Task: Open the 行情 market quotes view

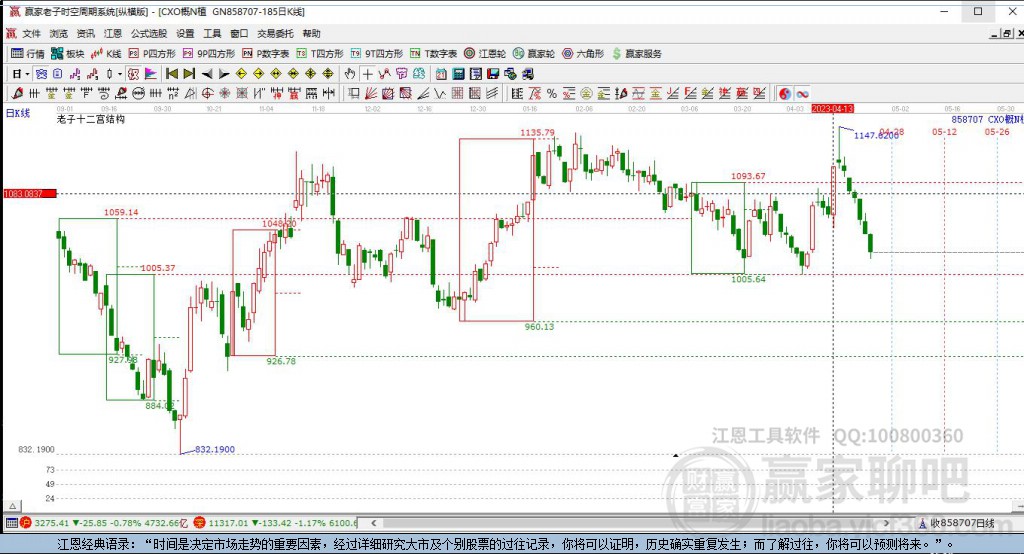Action: 27,53
